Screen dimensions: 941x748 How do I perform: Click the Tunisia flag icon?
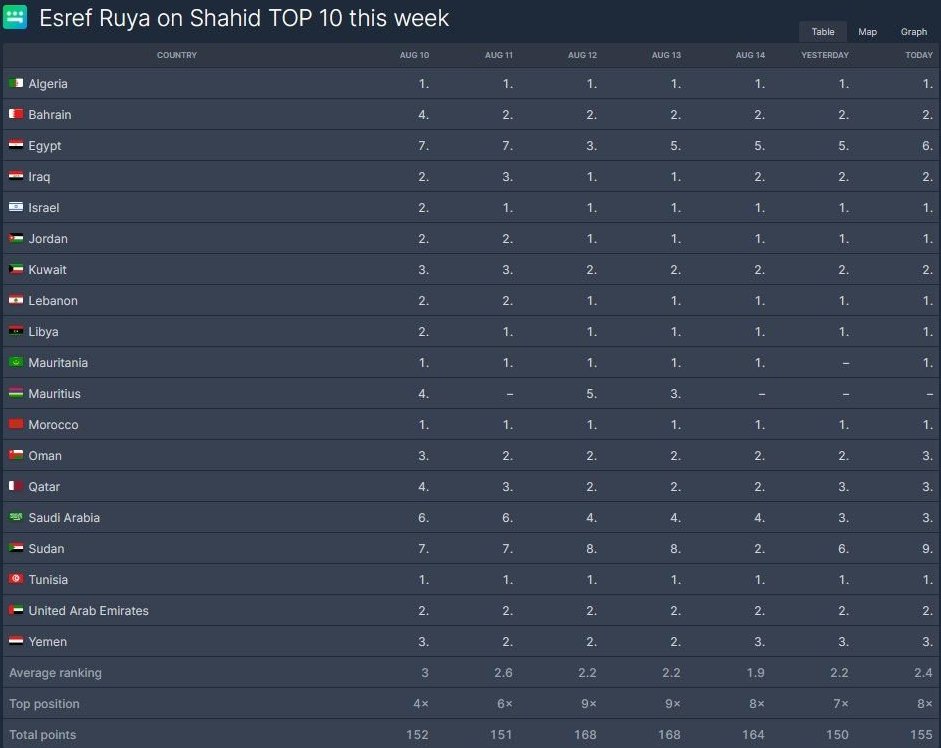coord(16,580)
